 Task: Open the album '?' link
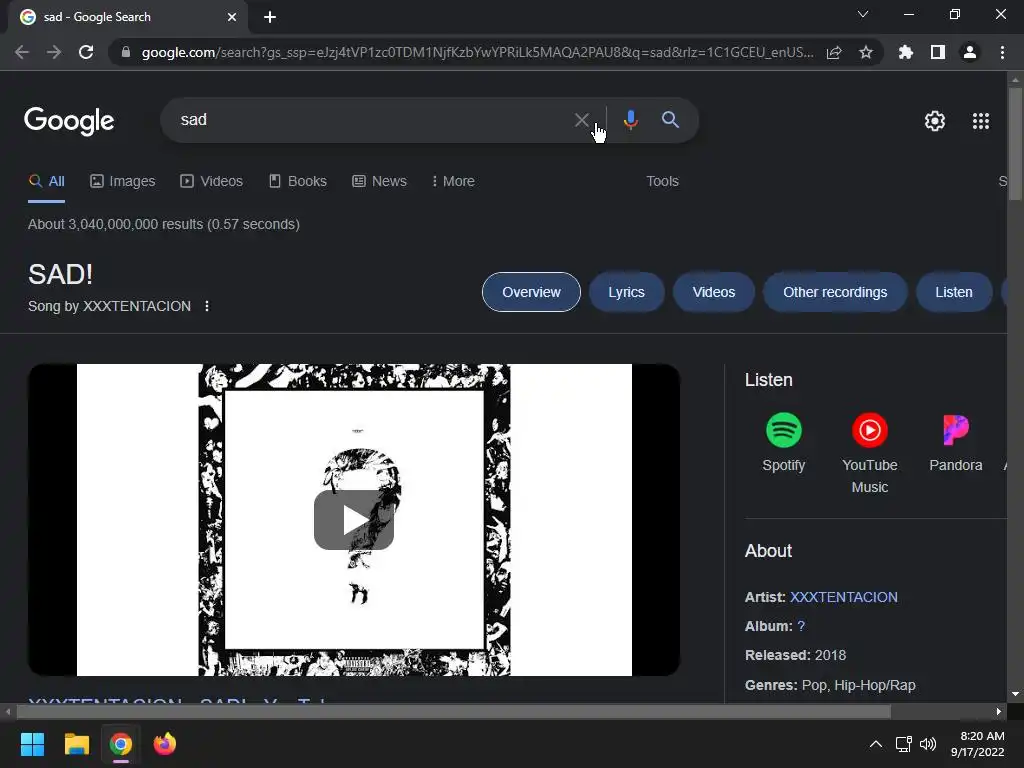[x=801, y=626]
